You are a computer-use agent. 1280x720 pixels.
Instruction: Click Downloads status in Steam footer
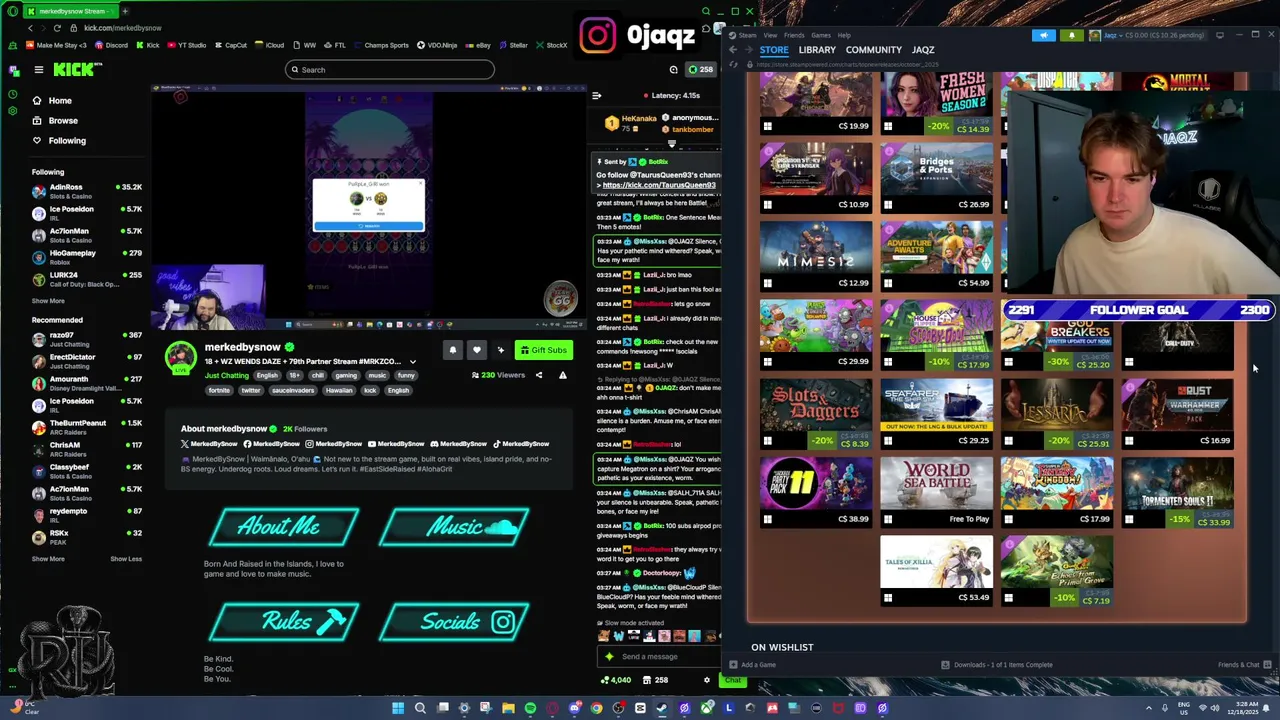point(997,664)
